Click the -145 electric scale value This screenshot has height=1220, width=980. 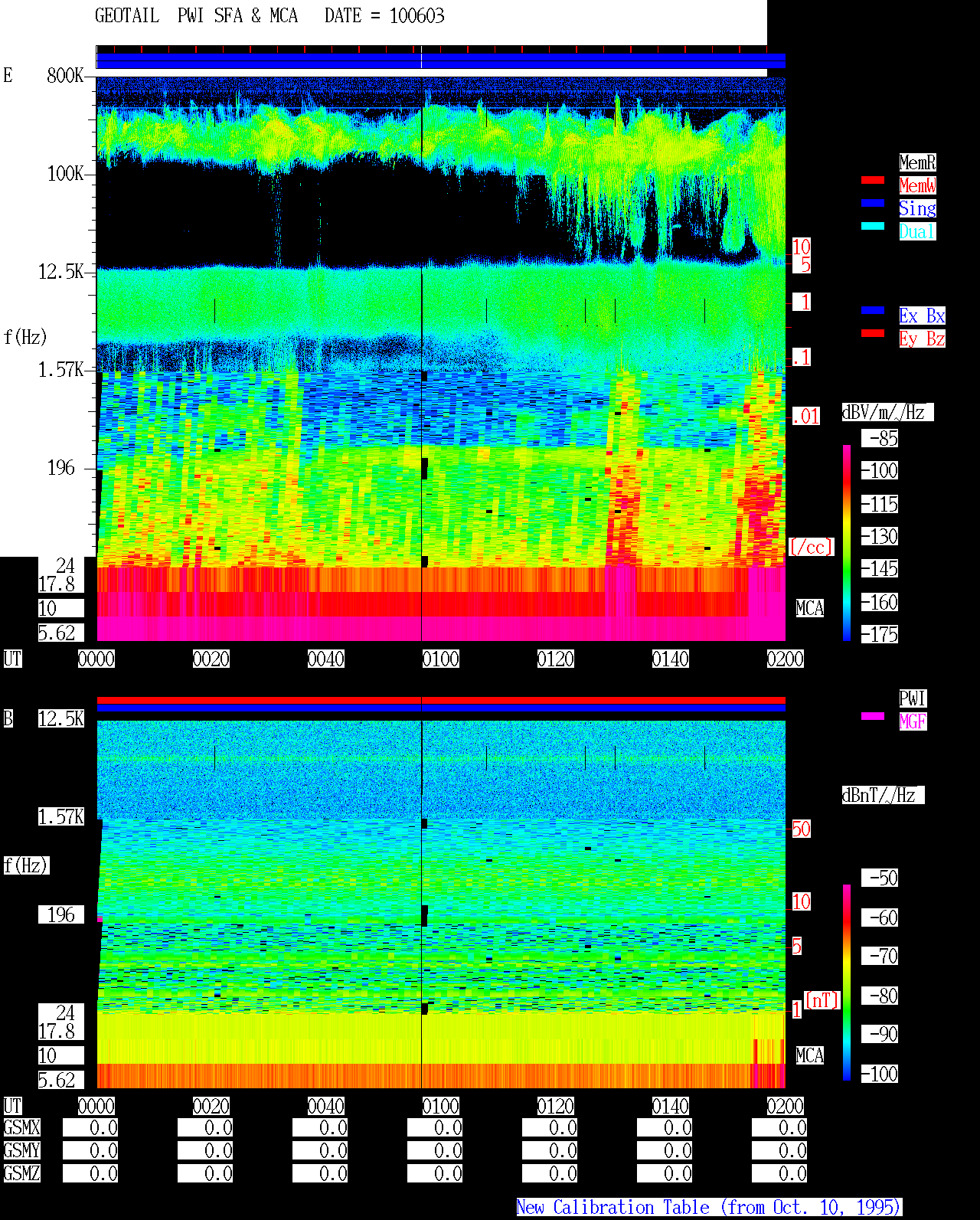[x=880, y=569]
